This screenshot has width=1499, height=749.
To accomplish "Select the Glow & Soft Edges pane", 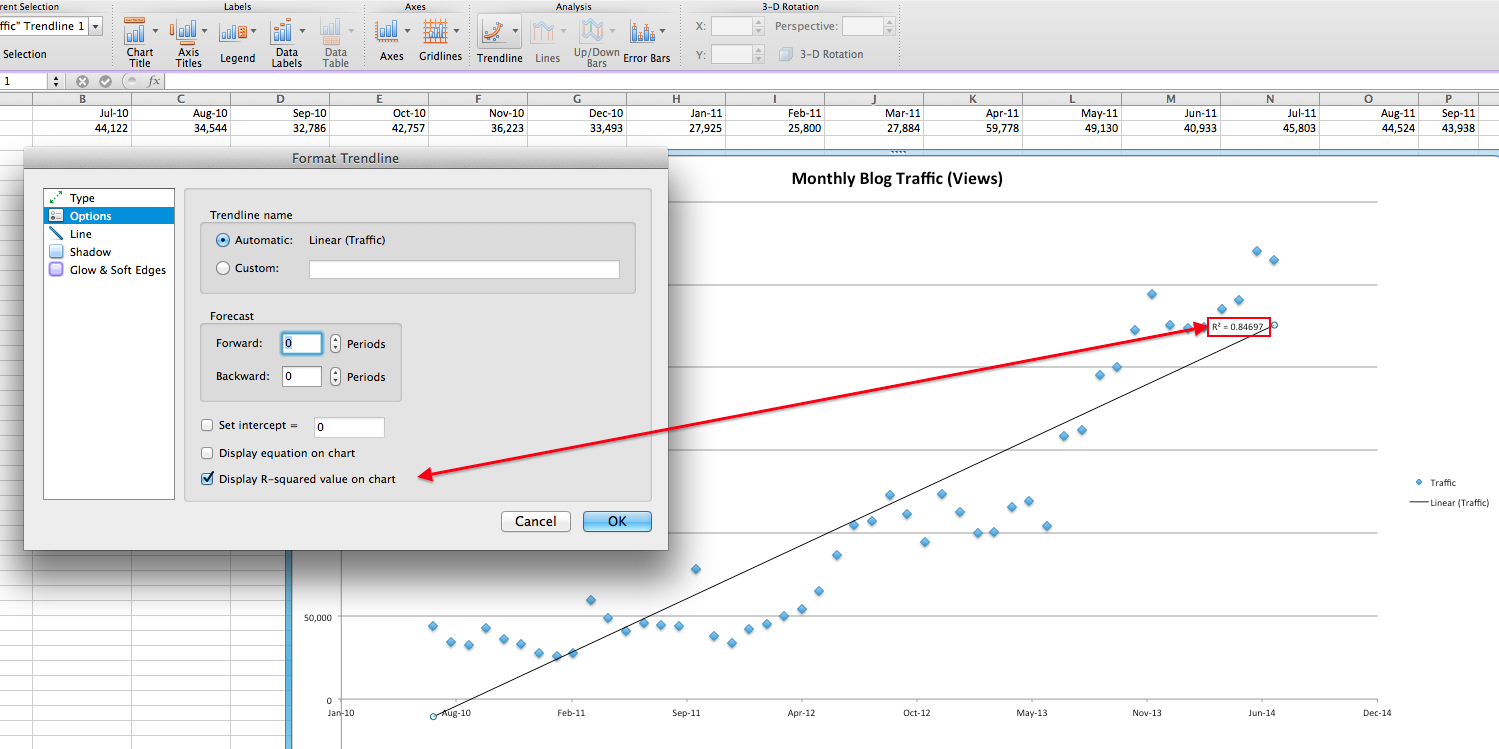I will (x=109, y=270).
